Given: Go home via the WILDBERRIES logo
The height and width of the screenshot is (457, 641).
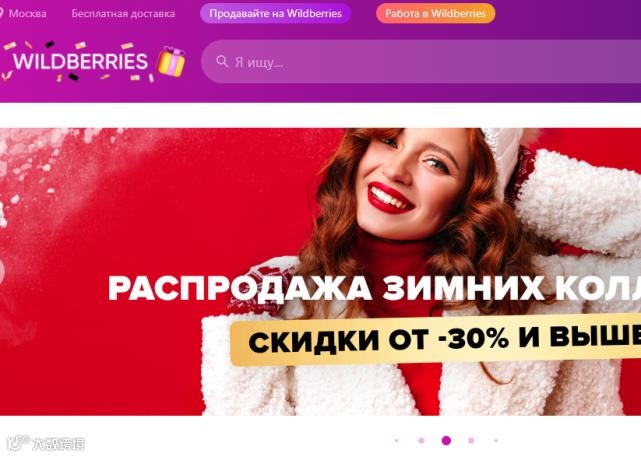Looking at the screenshot, I should tap(80, 61).
